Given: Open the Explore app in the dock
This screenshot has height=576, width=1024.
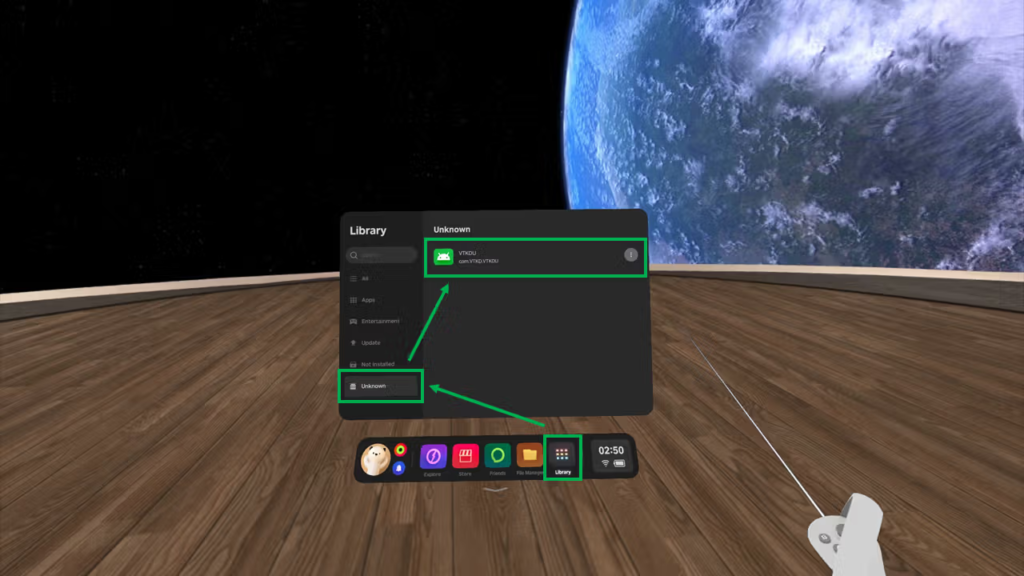Looking at the screenshot, I should tap(433, 457).
